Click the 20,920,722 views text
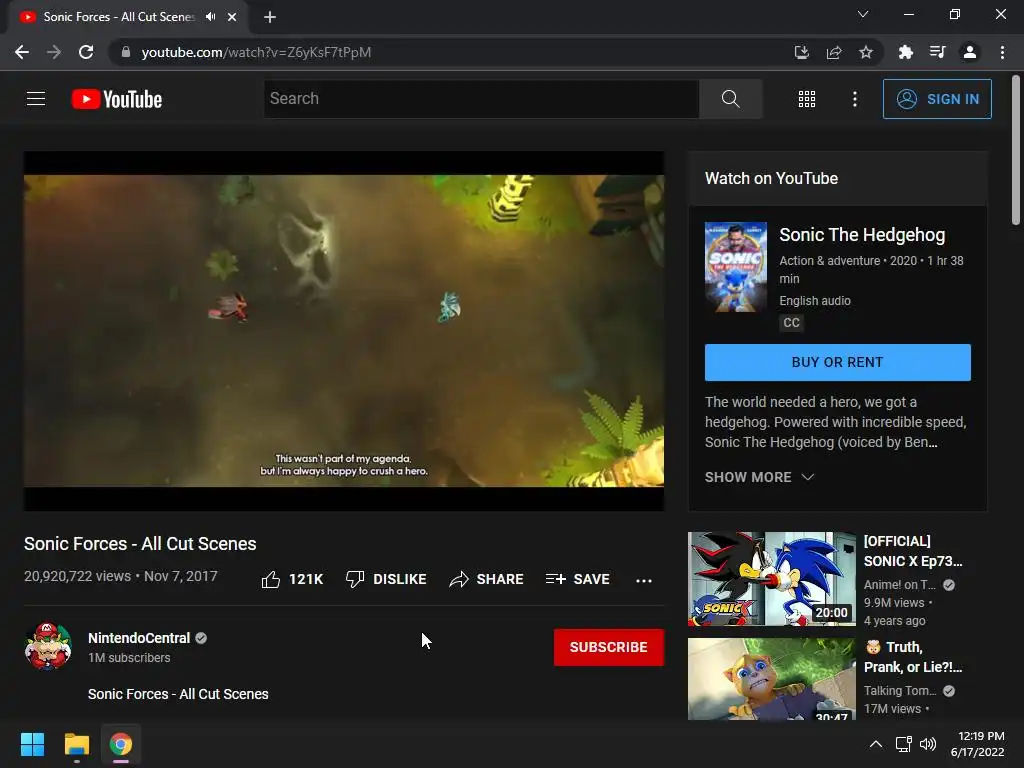This screenshot has height=768, width=1024. (77, 576)
